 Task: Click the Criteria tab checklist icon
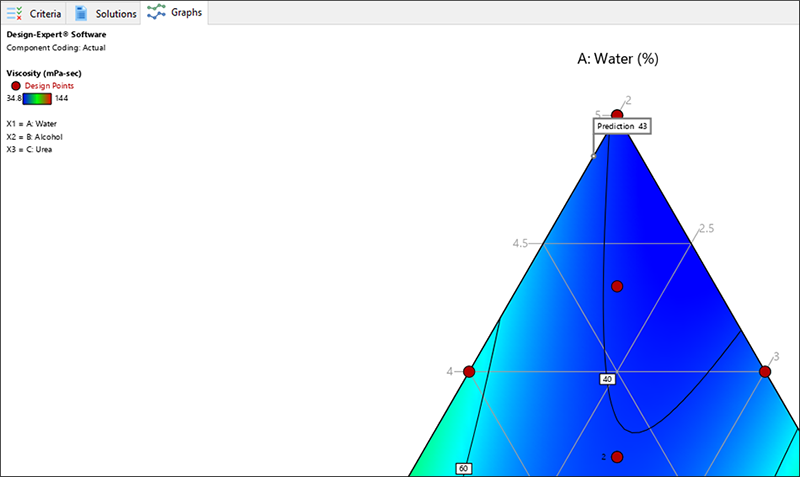coord(15,13)
